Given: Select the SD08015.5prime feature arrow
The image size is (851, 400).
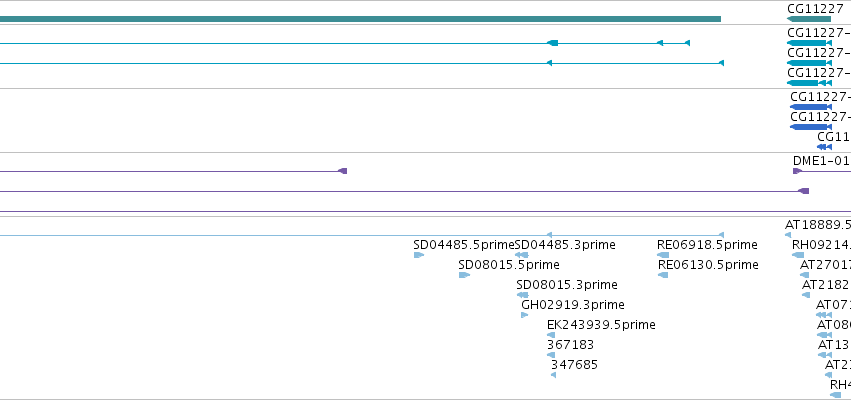Looking at the screenshot, I should (x=464, y=275).
